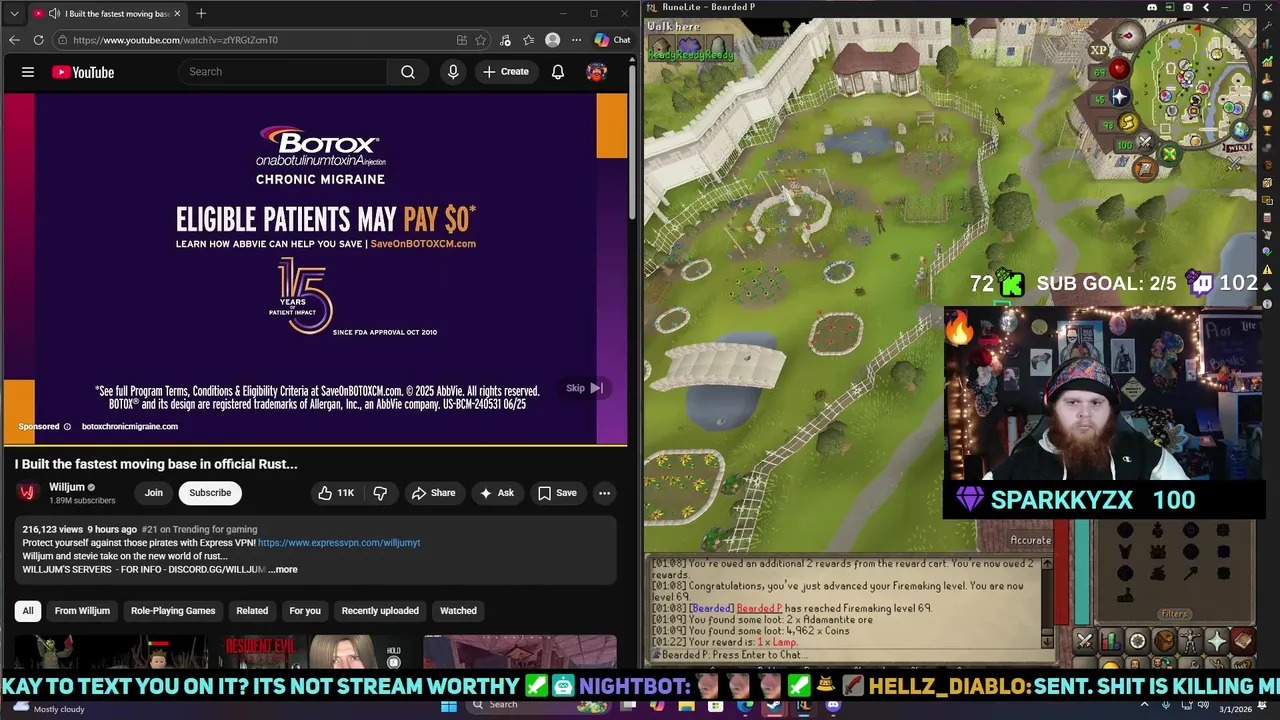Screen dimensions: 1280x720
Task: Select the Role-Playing Games chip
Action: pyautogui.click(x=173, y=611)
